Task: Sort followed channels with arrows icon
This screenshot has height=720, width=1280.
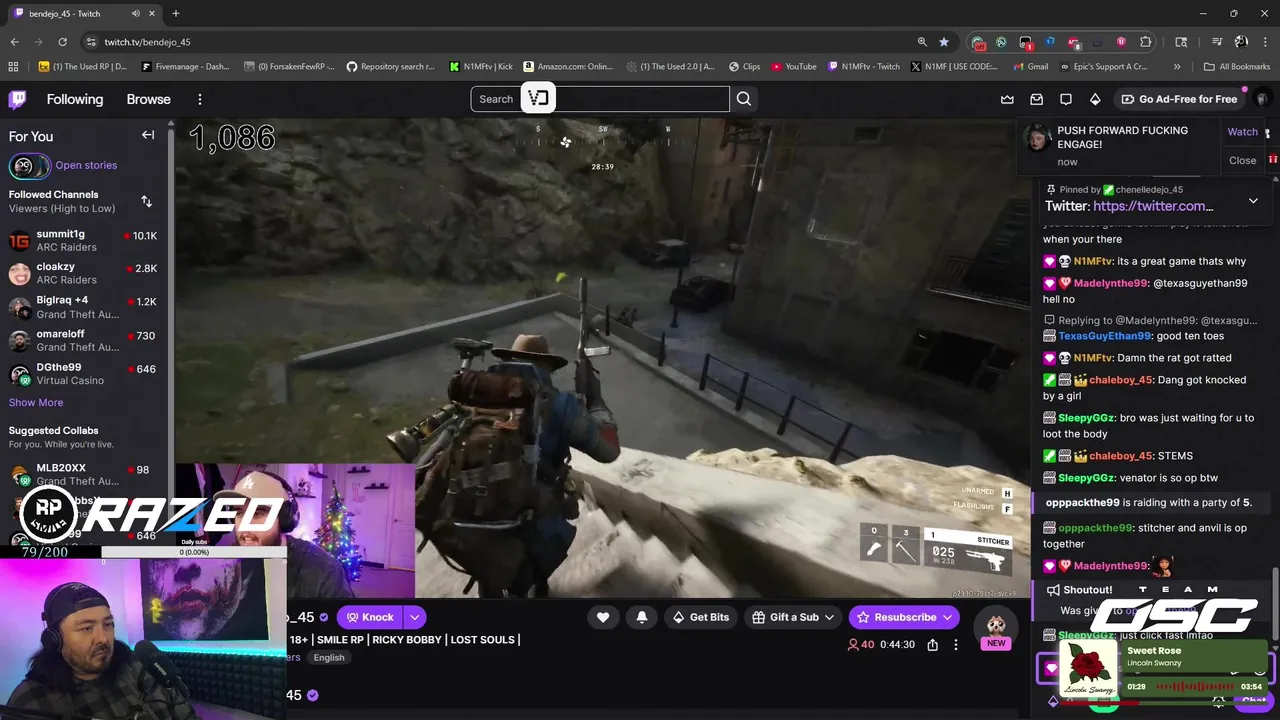Action: tap(146, 201)
